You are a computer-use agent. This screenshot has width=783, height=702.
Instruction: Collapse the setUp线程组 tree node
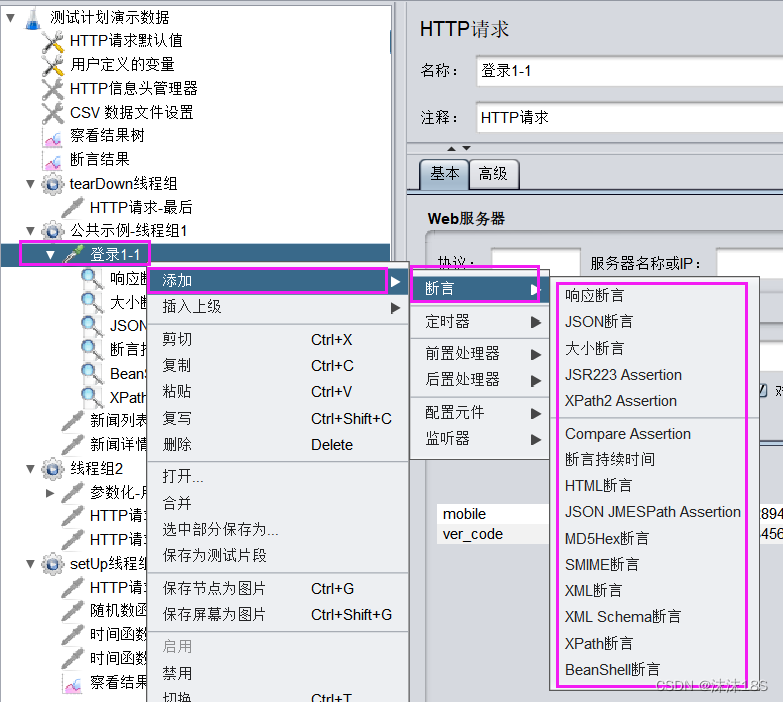30,564
